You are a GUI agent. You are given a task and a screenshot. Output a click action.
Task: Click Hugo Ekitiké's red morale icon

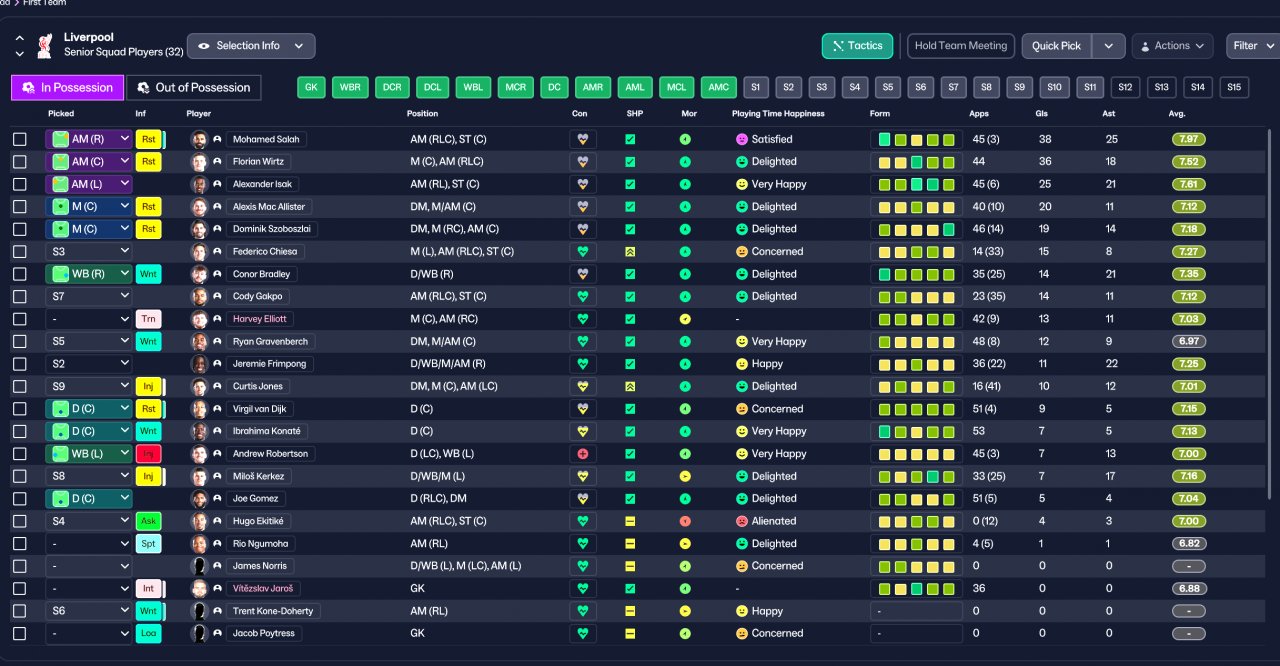[685, 521]
